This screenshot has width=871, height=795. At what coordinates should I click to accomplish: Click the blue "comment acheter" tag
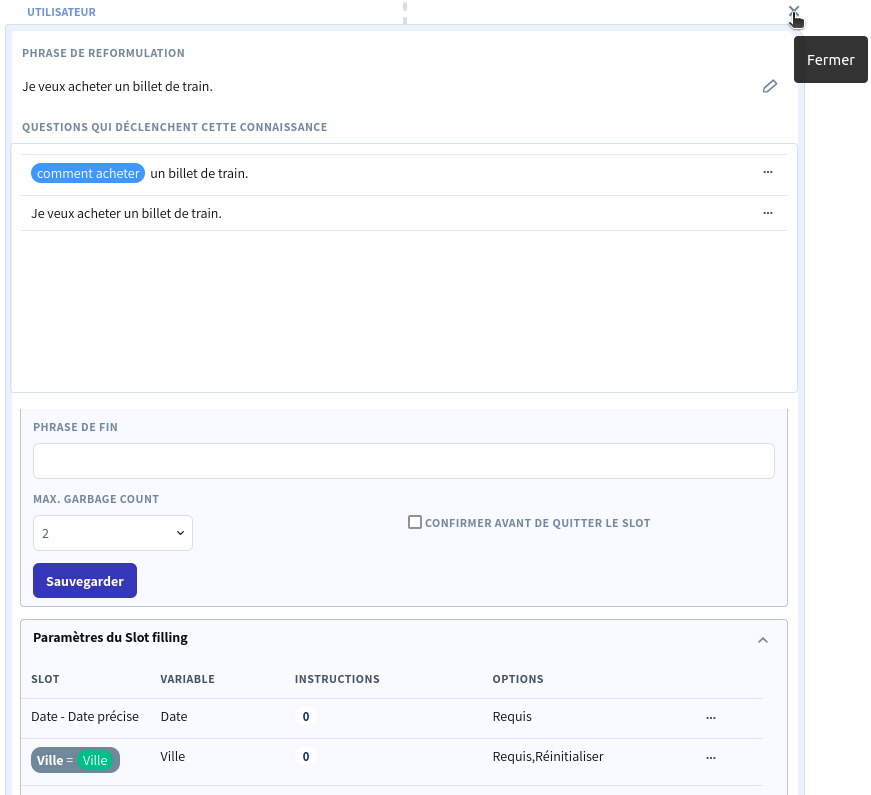[88, 173]
